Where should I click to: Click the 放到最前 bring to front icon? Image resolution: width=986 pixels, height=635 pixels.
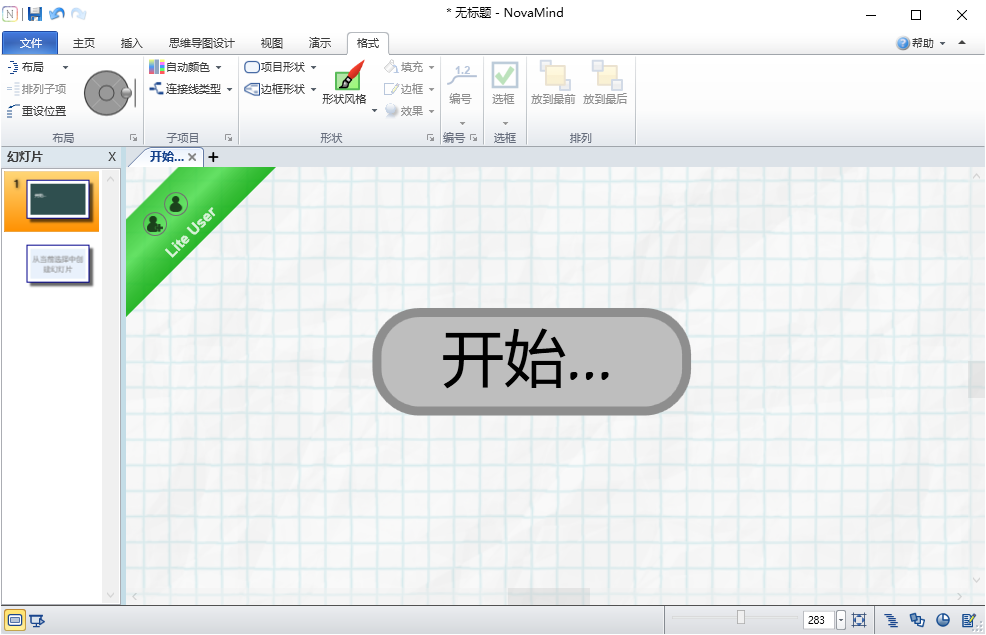(x=553, y=85)
